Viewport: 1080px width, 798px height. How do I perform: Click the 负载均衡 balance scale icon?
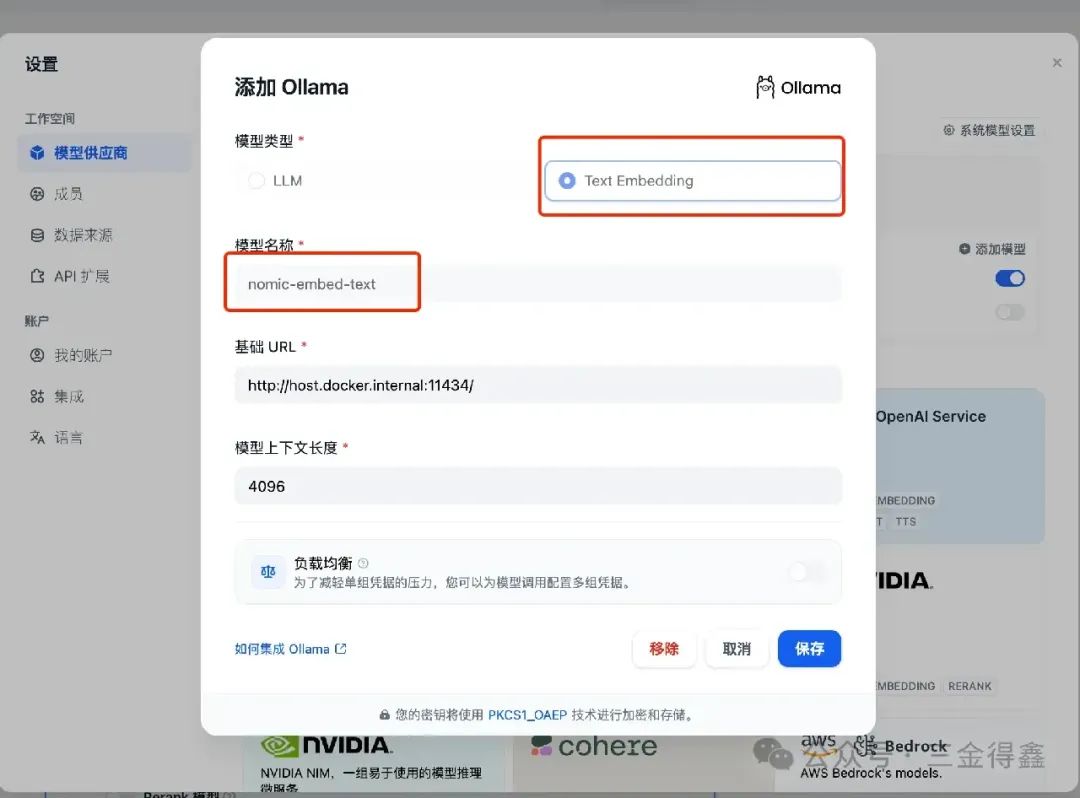[267, 573]
